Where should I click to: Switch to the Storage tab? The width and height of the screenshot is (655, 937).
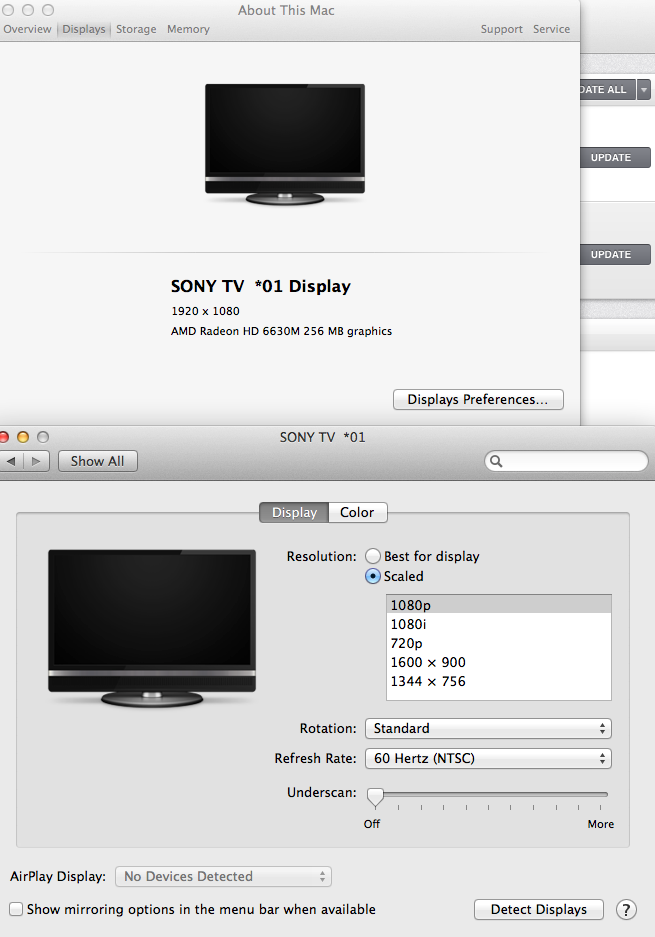(x=136, y=29)
